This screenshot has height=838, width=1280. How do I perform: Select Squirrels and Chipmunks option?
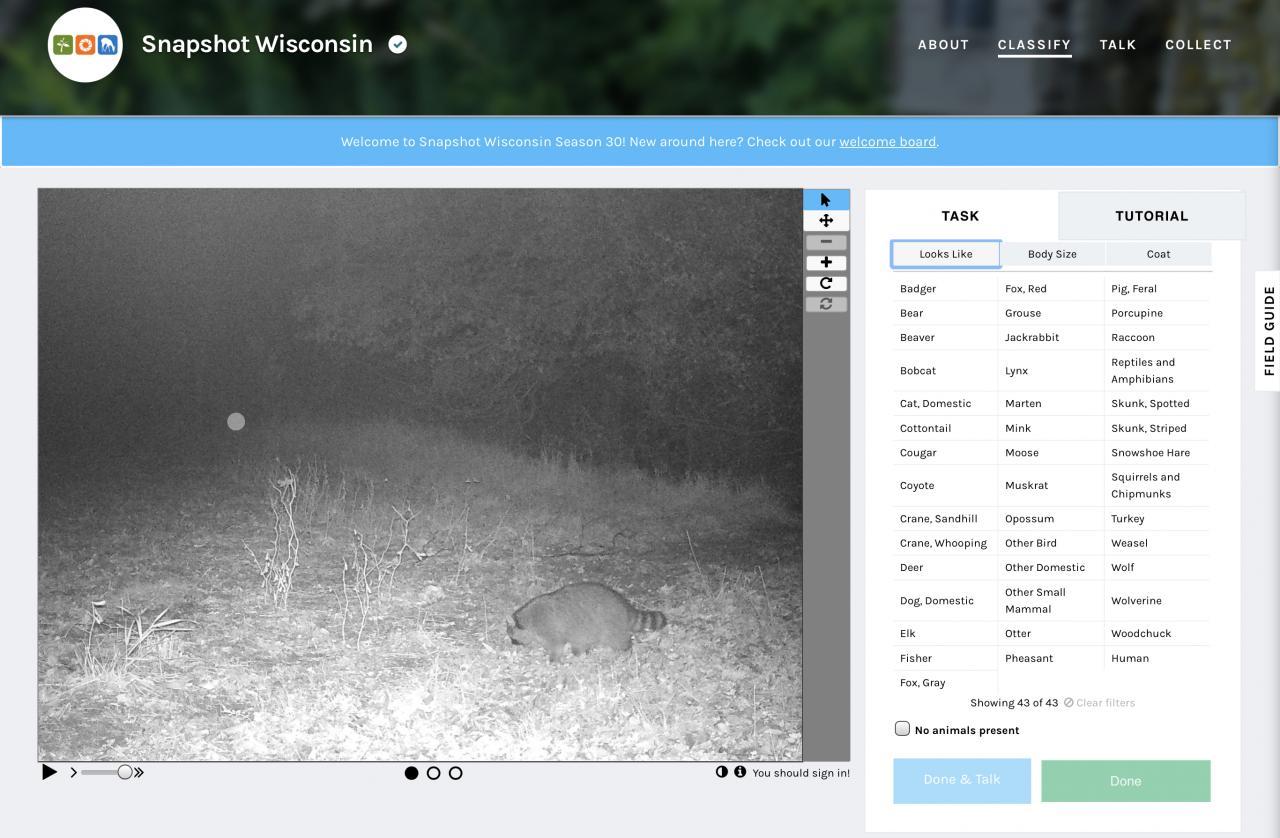pos(1158,486)
